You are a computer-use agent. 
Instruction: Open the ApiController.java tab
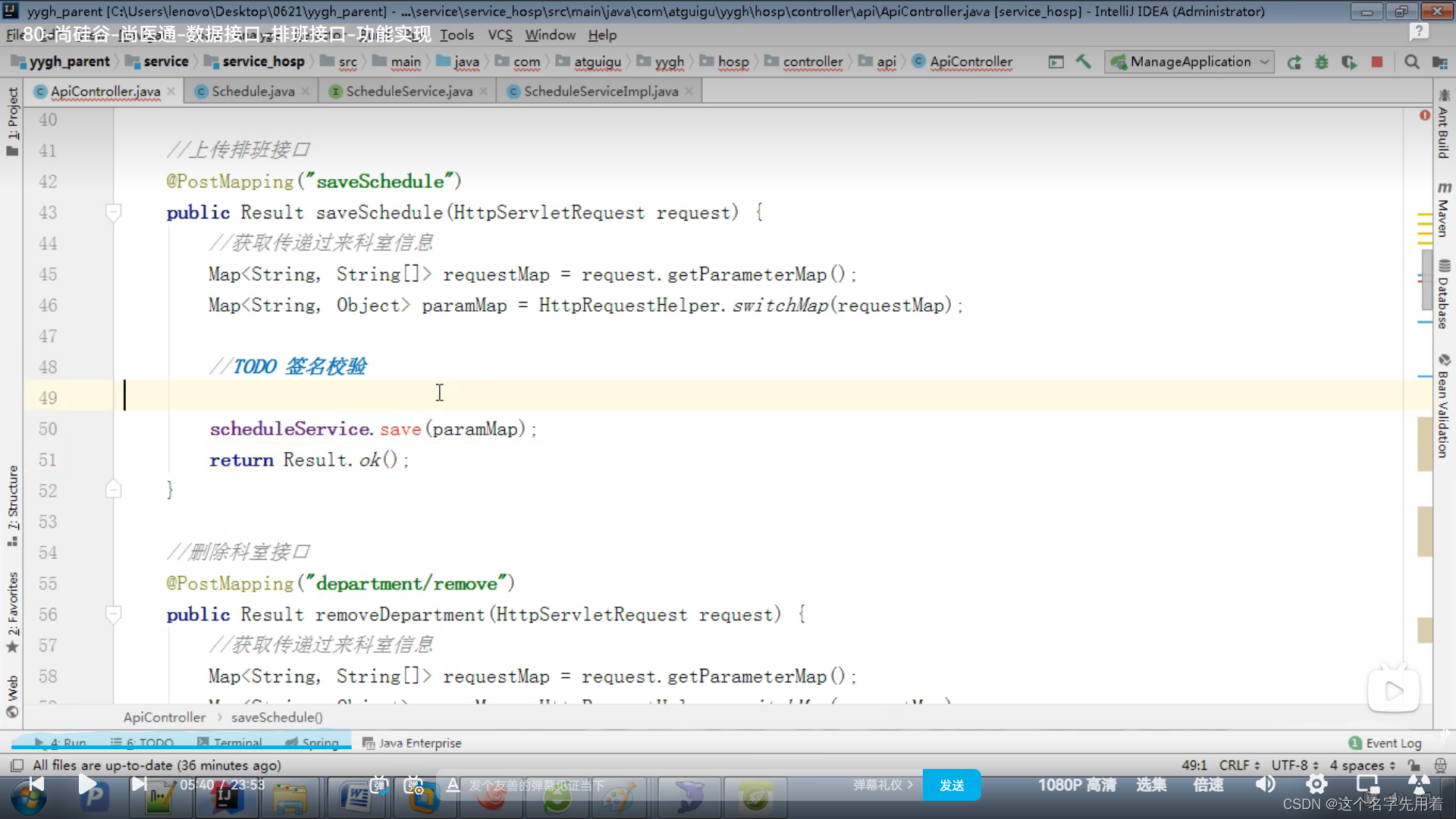105,91
